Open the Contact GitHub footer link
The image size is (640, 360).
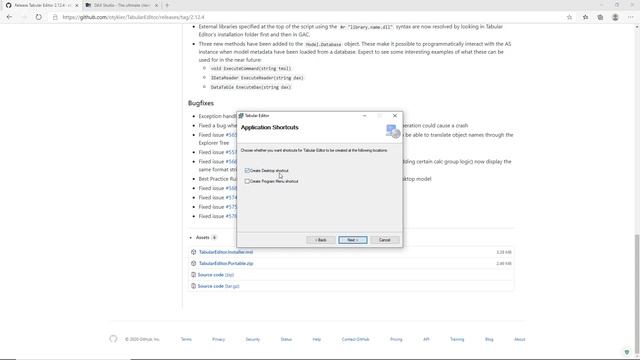coord(356,340)
